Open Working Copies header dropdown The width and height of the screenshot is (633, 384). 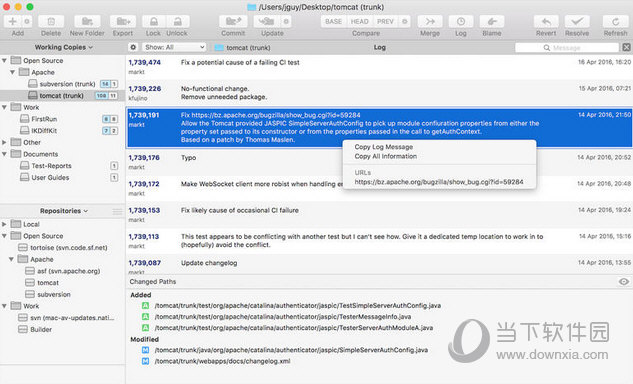pyautogui.click(x=63, y=47)
